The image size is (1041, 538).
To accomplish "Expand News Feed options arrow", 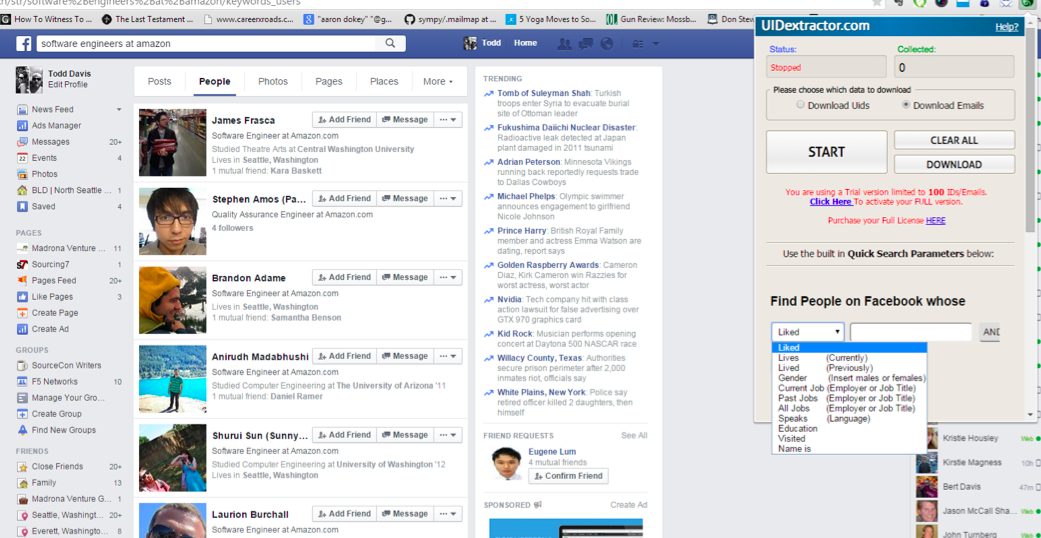I will coord(120,109).
